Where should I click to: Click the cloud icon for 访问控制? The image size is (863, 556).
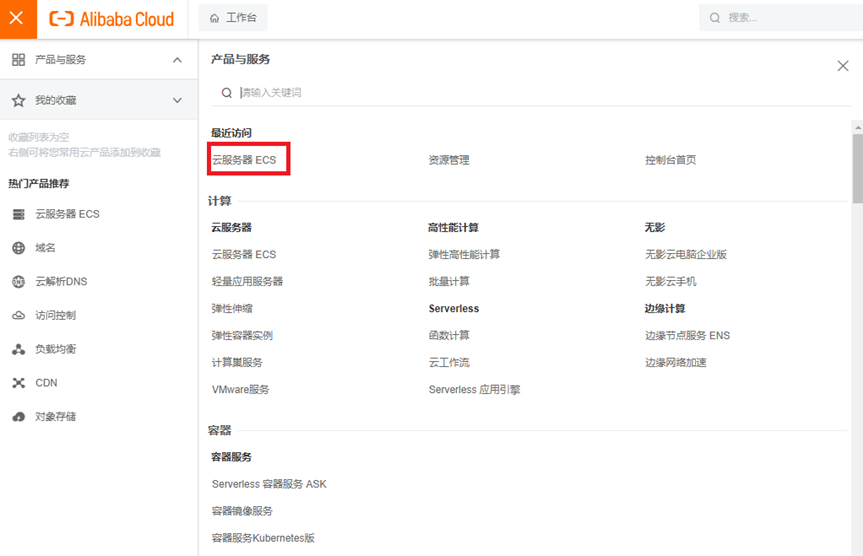coord(19,315)
